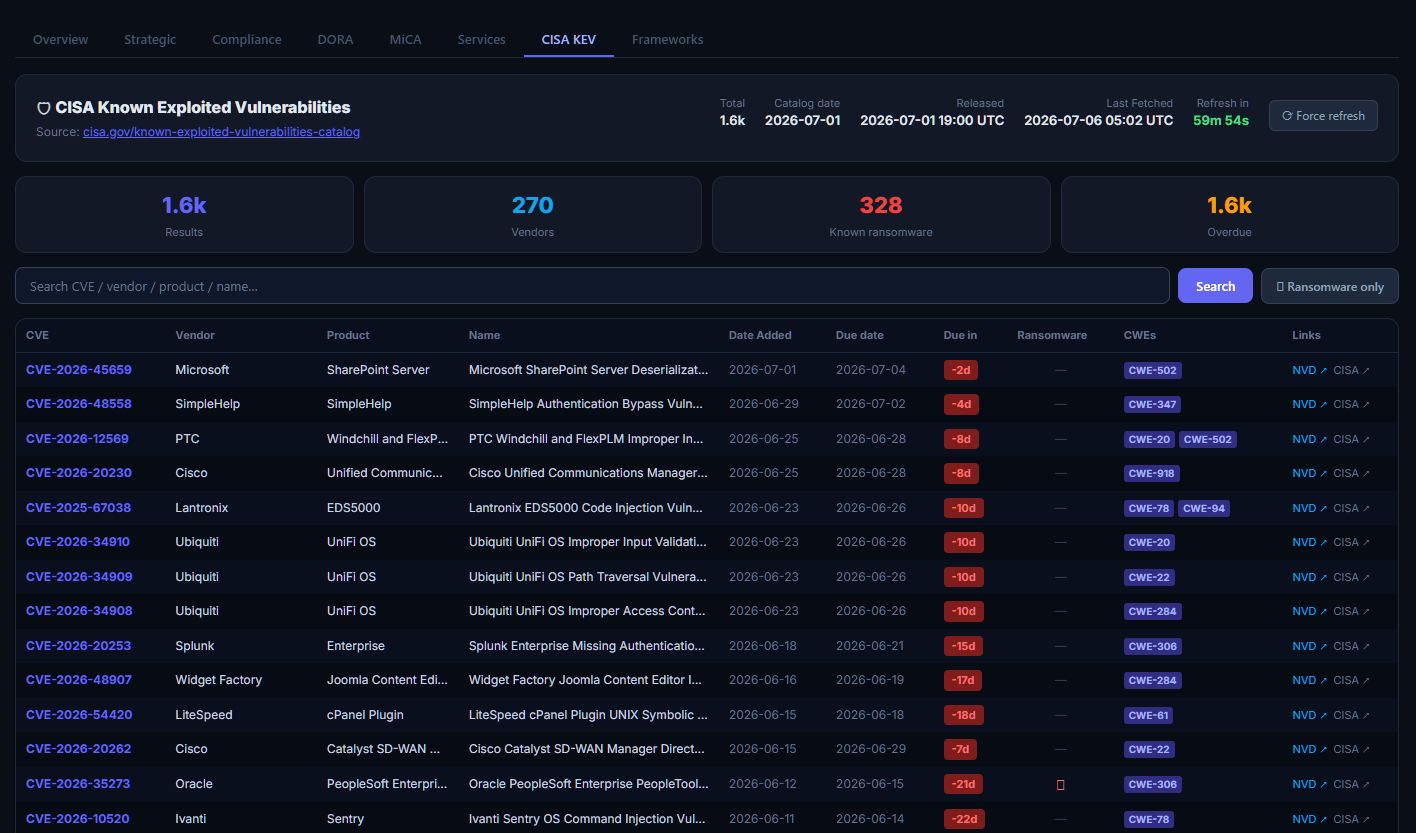Viewport: 1416px width, 833px height.
Task: Open CVE-2026-48907 entry
Action: [x=79, y=680]
